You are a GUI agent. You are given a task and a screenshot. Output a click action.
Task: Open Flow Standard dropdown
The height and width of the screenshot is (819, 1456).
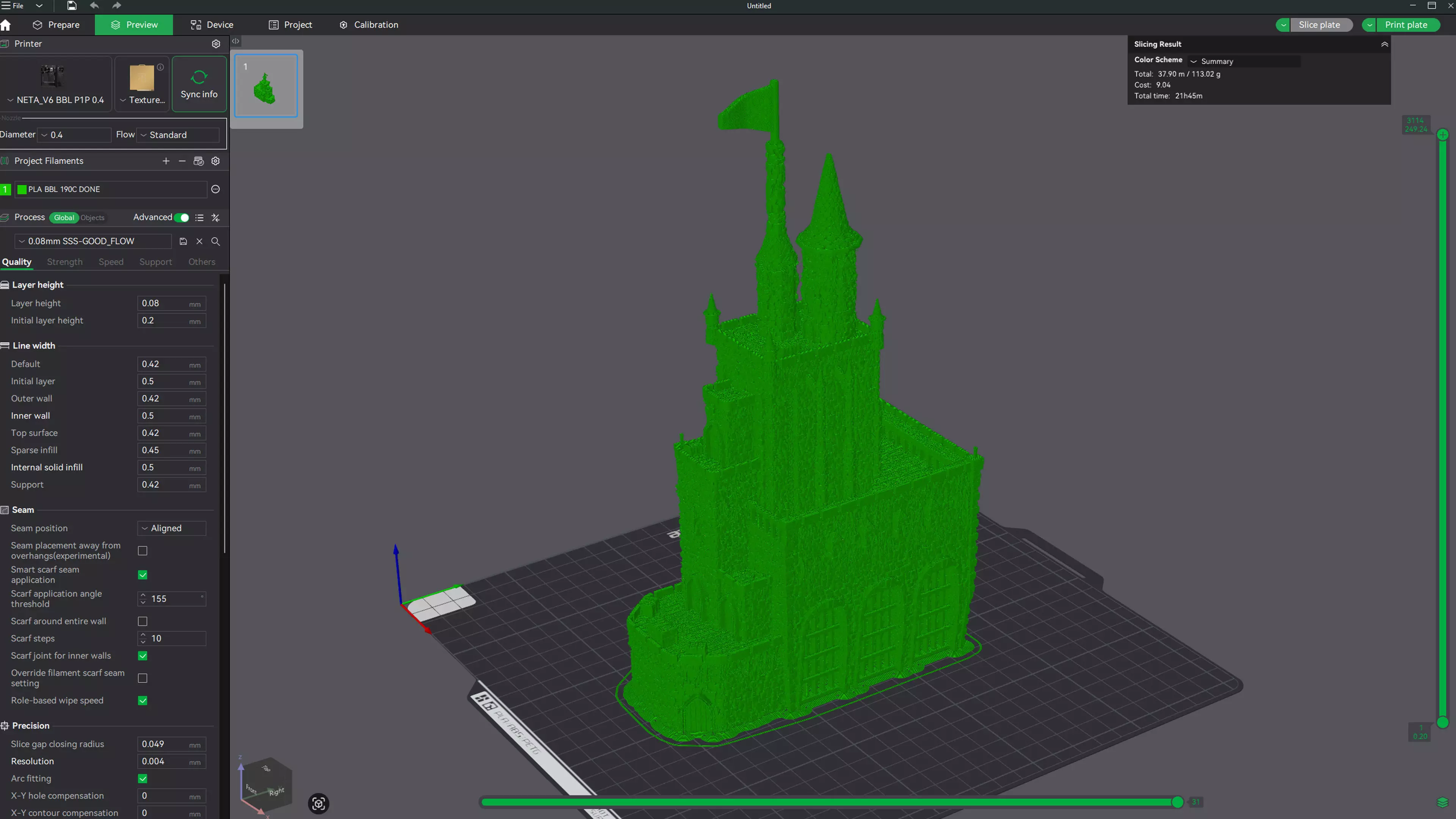(179, 135)
